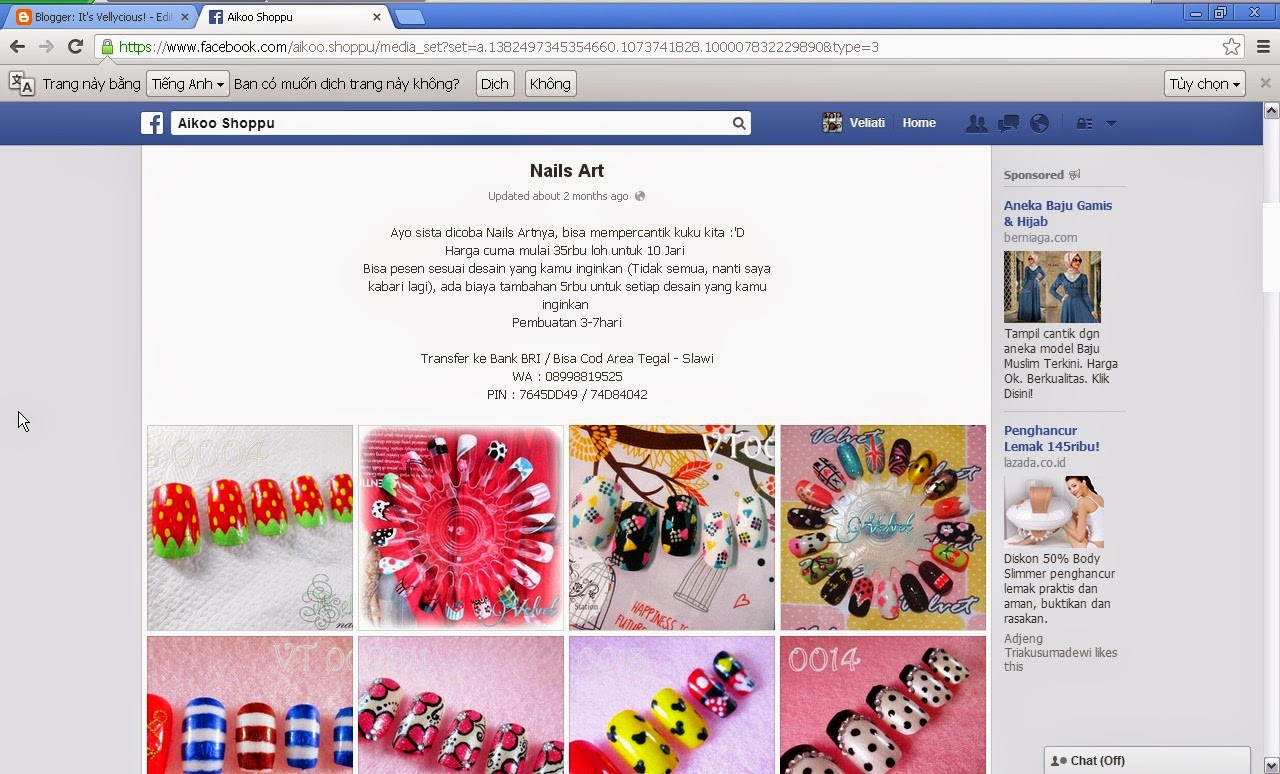Image resolution: width=1280 pixels, height=774 pixels.
Task: Open the Penghancur Lemak 145ribu ad
Action: pos(1052,438)
